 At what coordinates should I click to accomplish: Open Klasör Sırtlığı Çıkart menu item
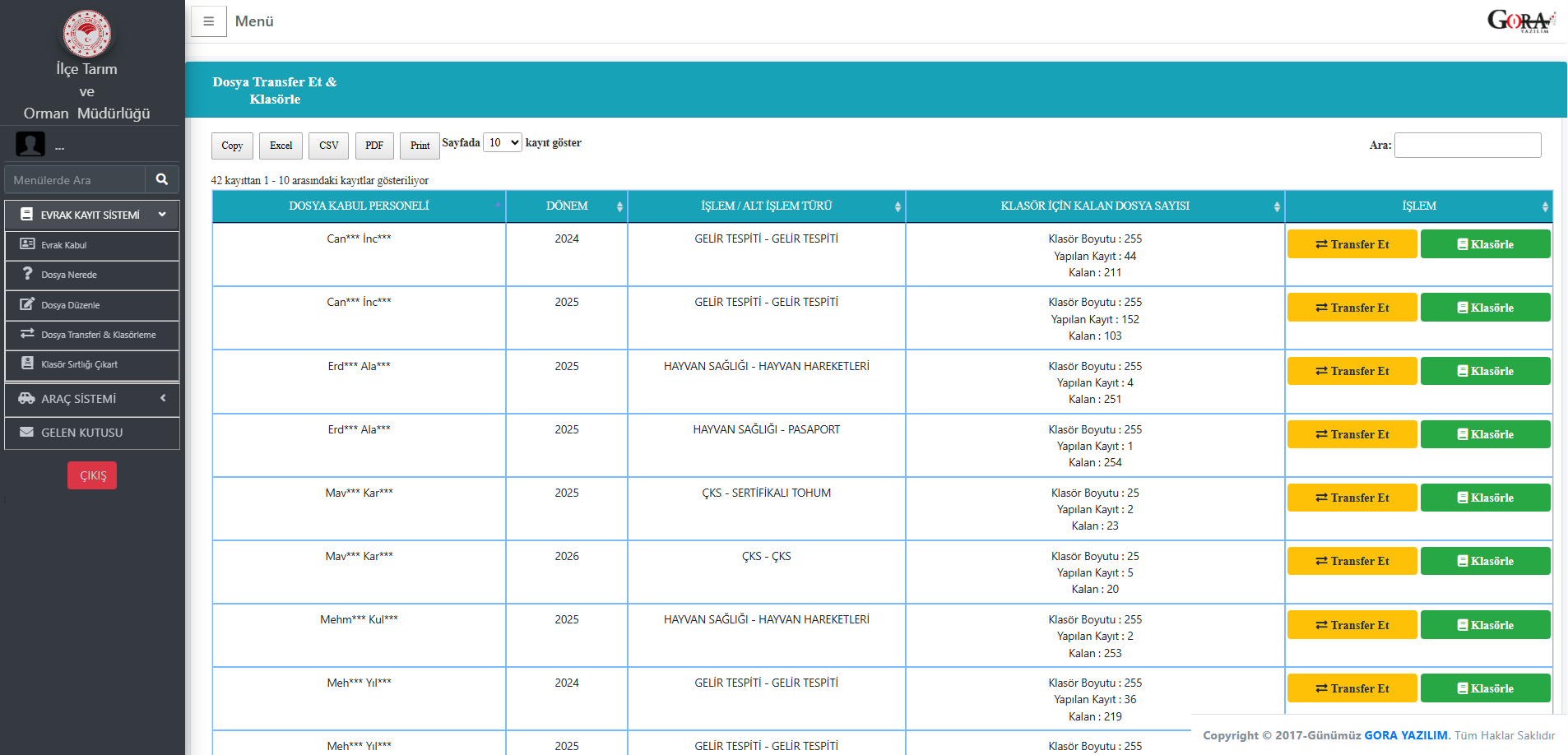80,364
